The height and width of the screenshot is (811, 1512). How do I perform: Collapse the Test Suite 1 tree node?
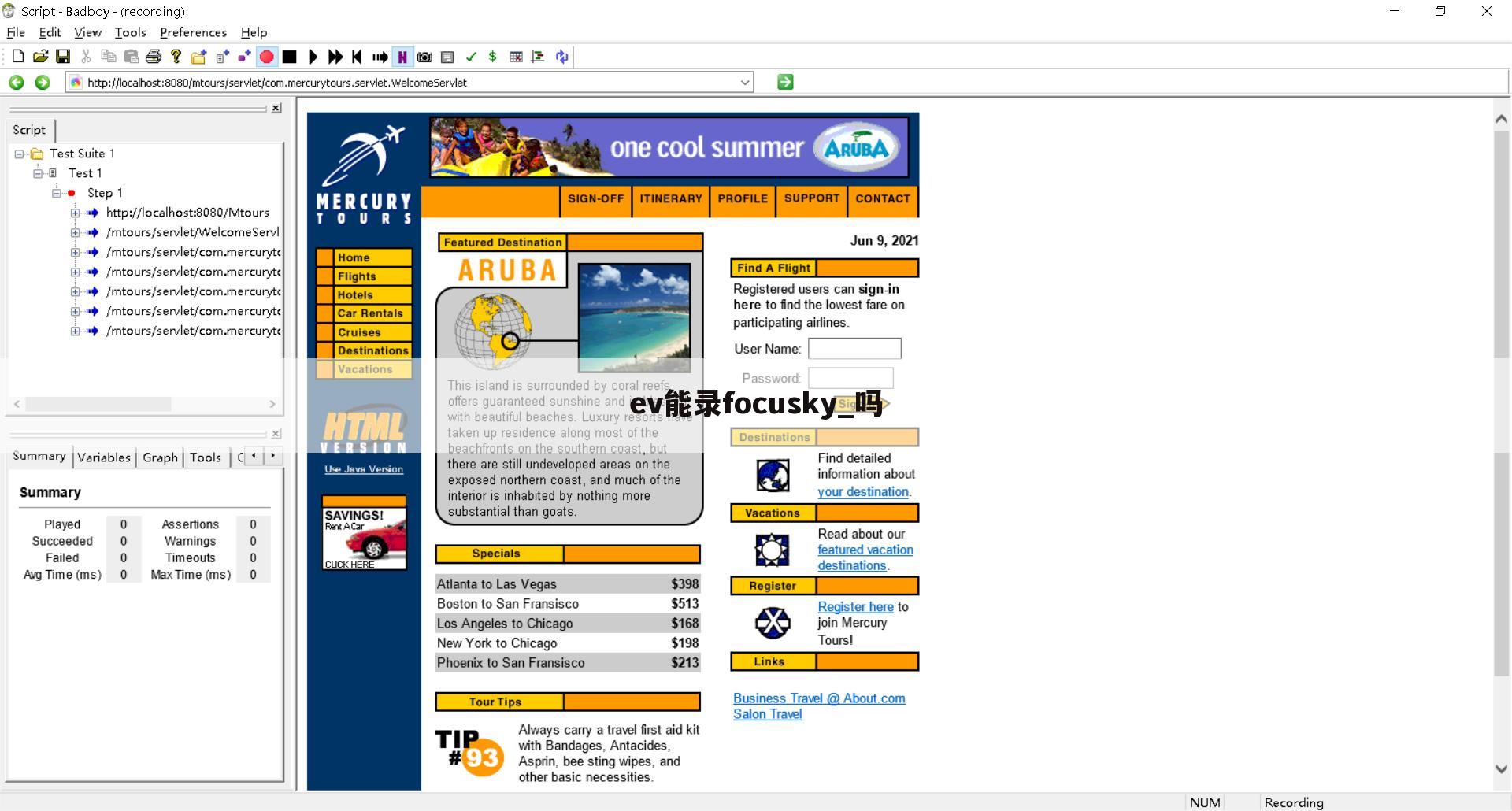(20, 154)
